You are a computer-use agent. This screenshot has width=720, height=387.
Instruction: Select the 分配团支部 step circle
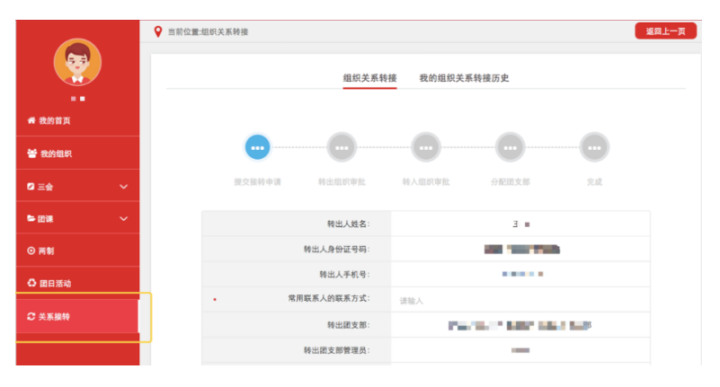tap(510, 147)
